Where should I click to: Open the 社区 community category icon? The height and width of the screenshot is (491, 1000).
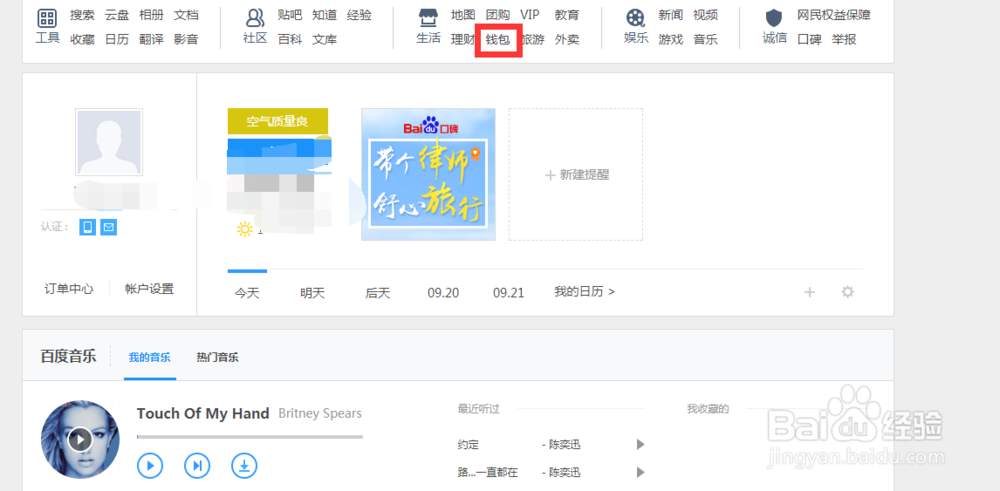click(255, 18)
